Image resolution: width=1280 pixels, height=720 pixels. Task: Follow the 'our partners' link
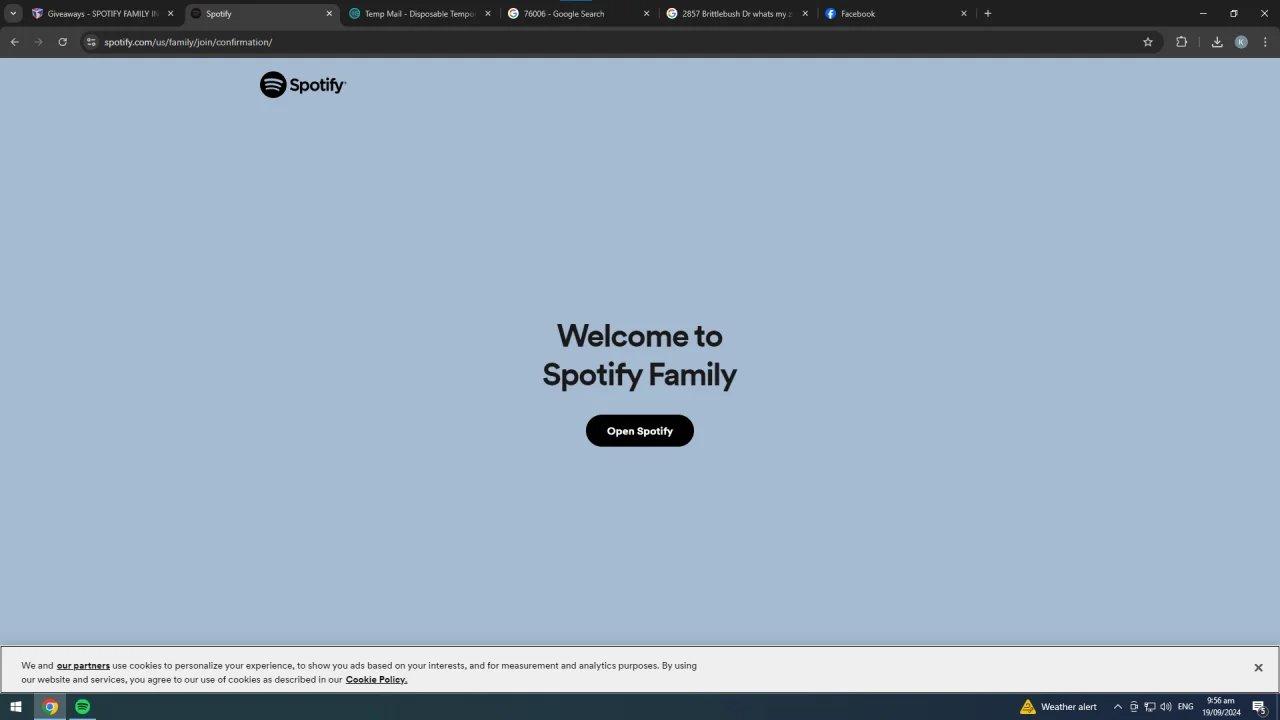click(83, 665)
